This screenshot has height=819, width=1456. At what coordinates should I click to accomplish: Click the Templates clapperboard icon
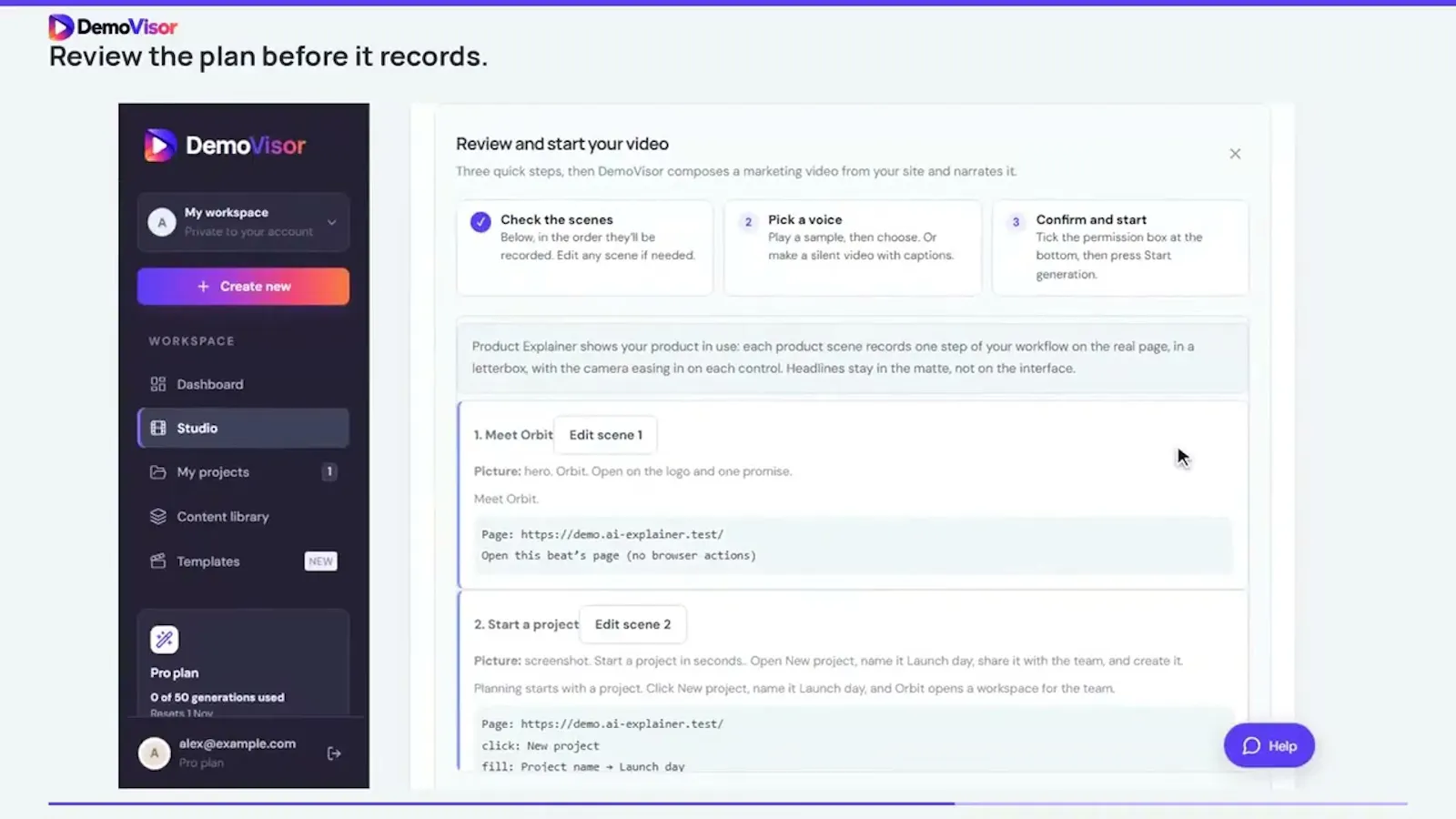pyautogui.click(x=158, y=561)
